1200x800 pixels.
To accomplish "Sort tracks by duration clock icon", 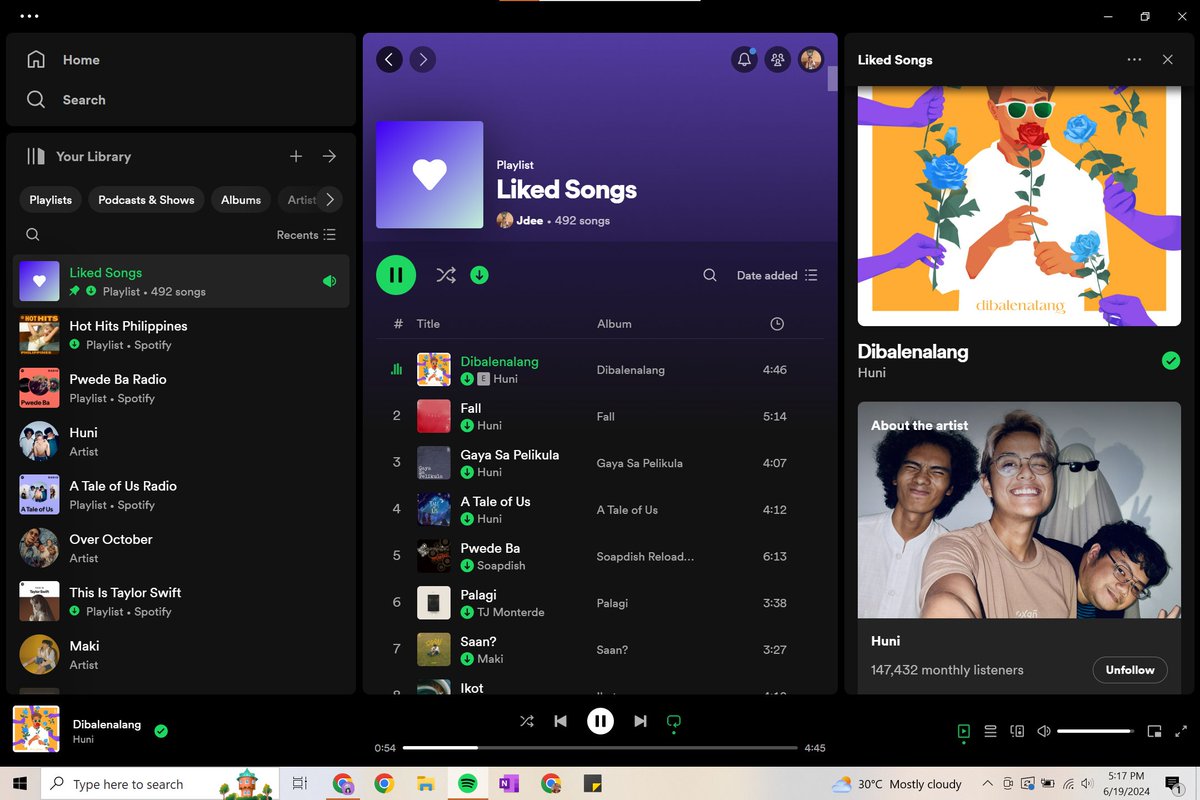I will coord(777,324).
